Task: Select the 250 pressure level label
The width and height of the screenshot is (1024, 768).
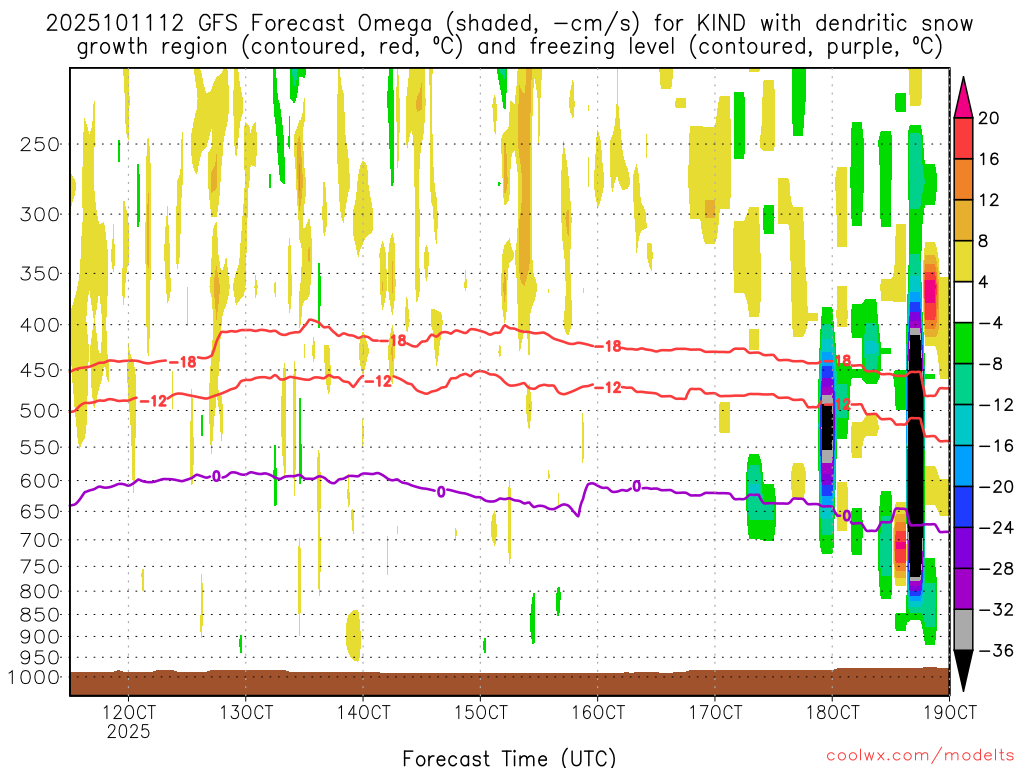Action: coord(38,145)
